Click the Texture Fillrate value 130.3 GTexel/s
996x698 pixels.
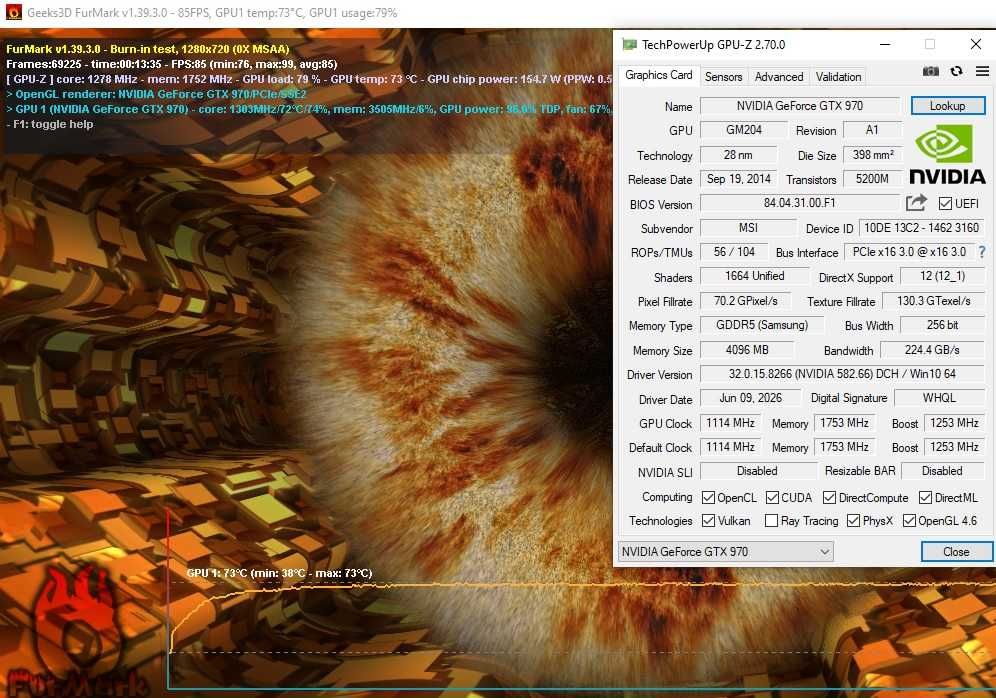(x=934, y=300)
